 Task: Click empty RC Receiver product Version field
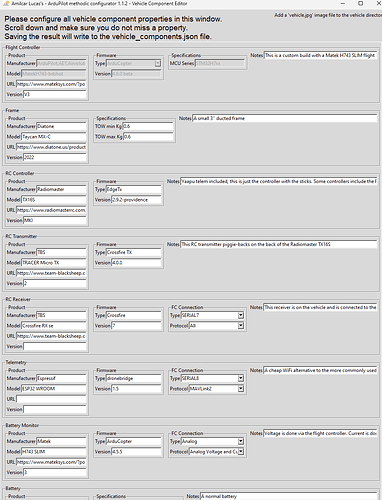55,346
